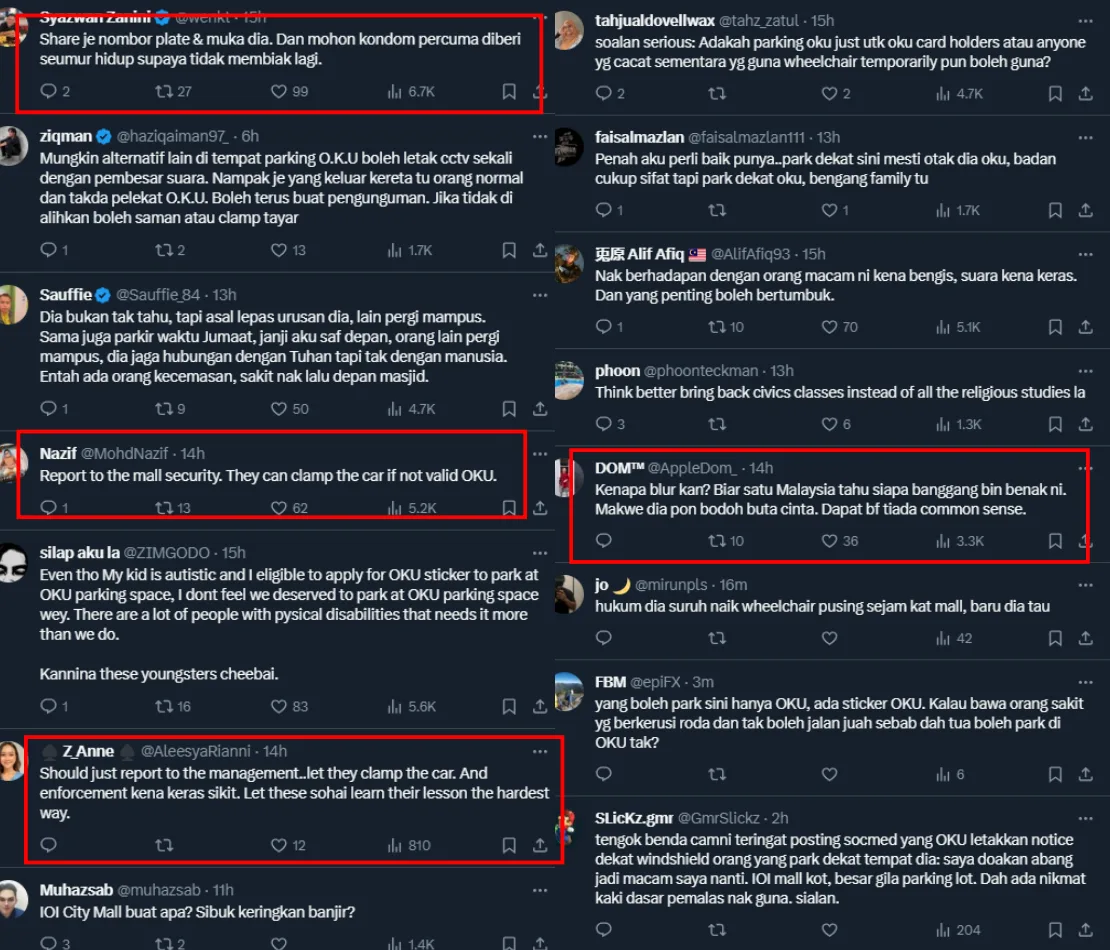1110x950 pixels.
Task: Open more options on ziqman's tweet
Action: [539, 137]
